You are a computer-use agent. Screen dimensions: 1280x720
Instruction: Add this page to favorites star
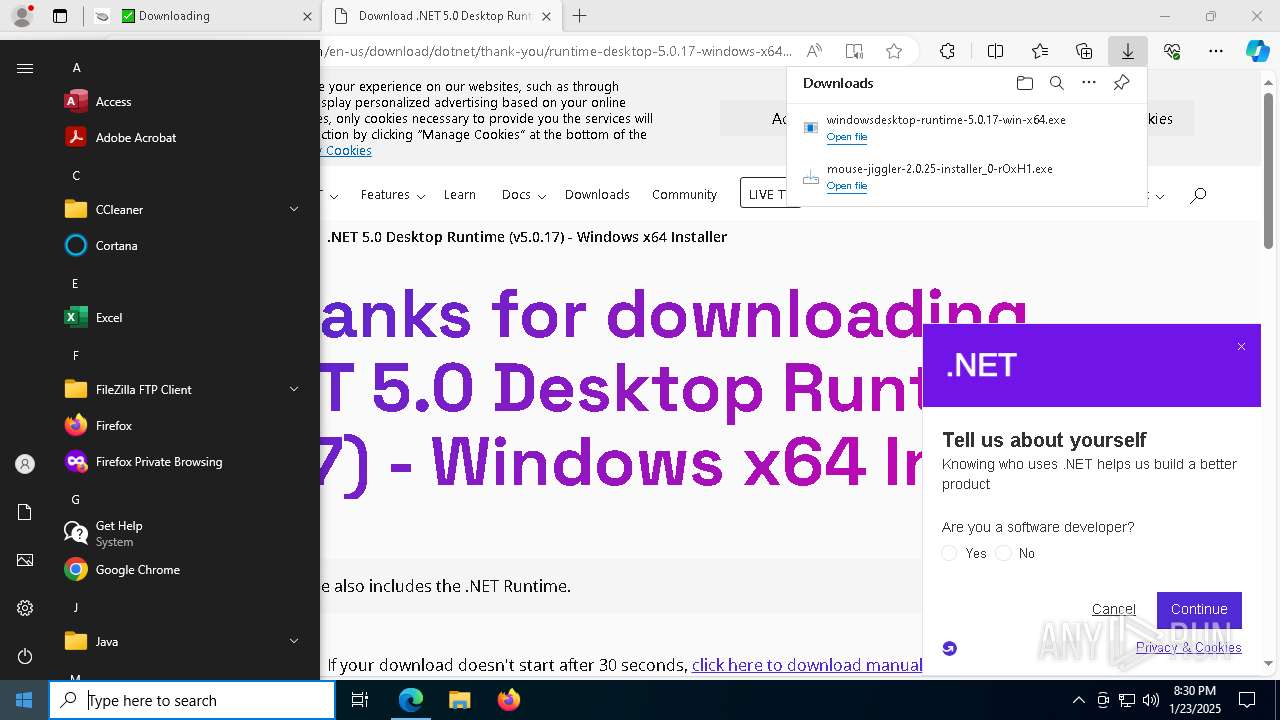(x=894, y=51)
